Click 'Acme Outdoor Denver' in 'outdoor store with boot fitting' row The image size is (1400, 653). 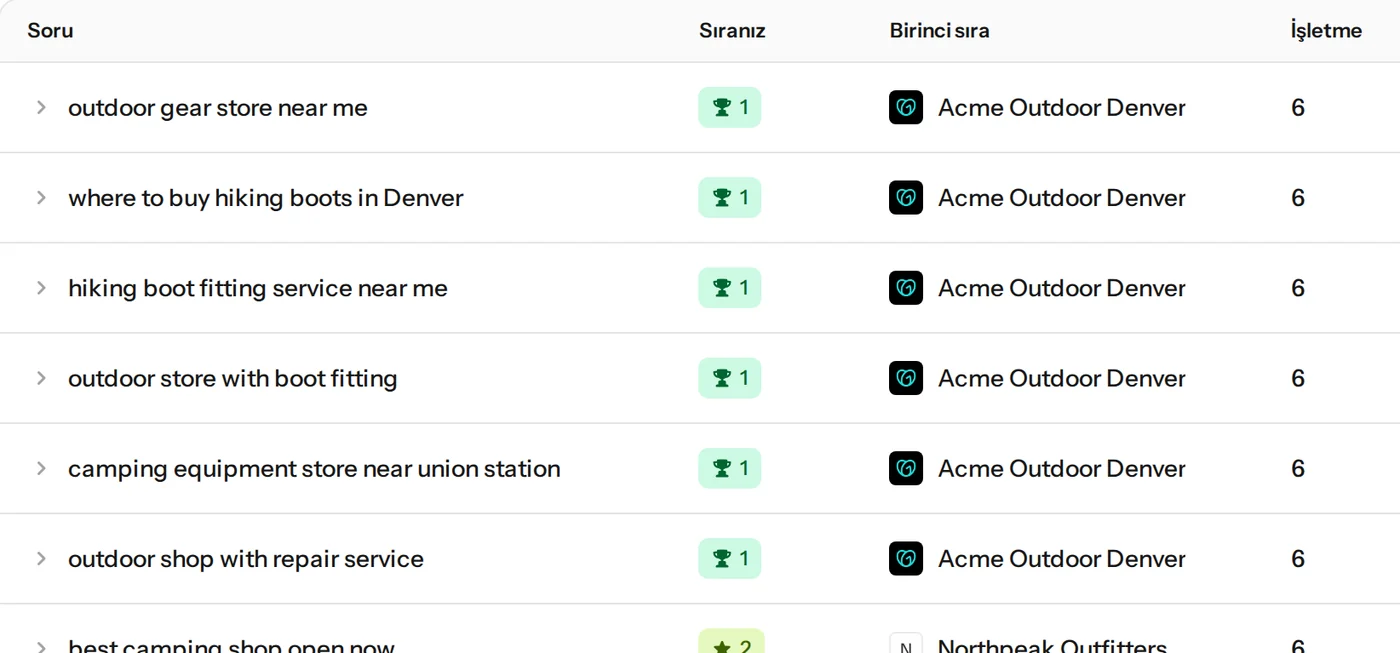pos(1062,378)
